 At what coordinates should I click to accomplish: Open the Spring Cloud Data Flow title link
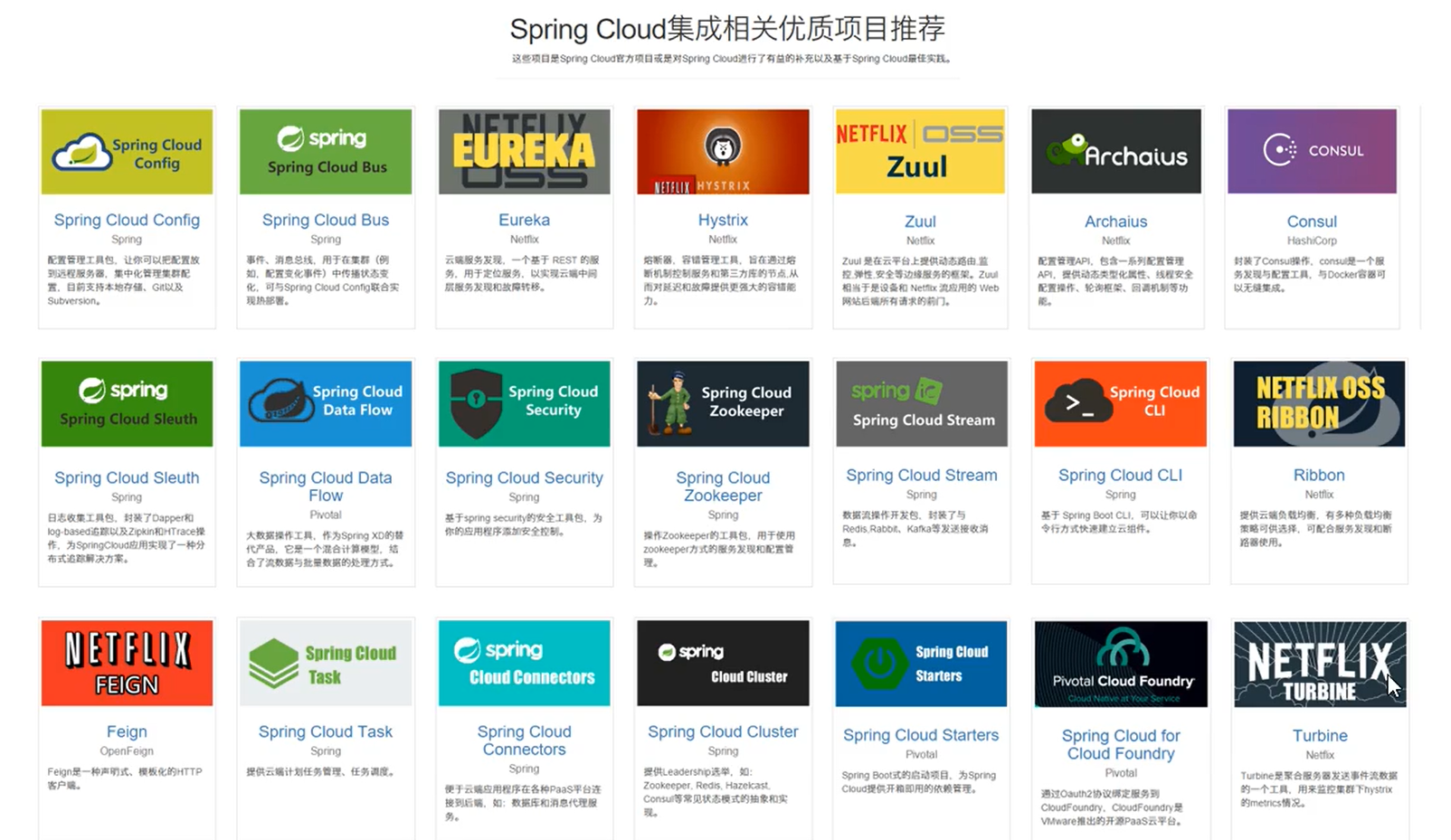click(326, 486)
